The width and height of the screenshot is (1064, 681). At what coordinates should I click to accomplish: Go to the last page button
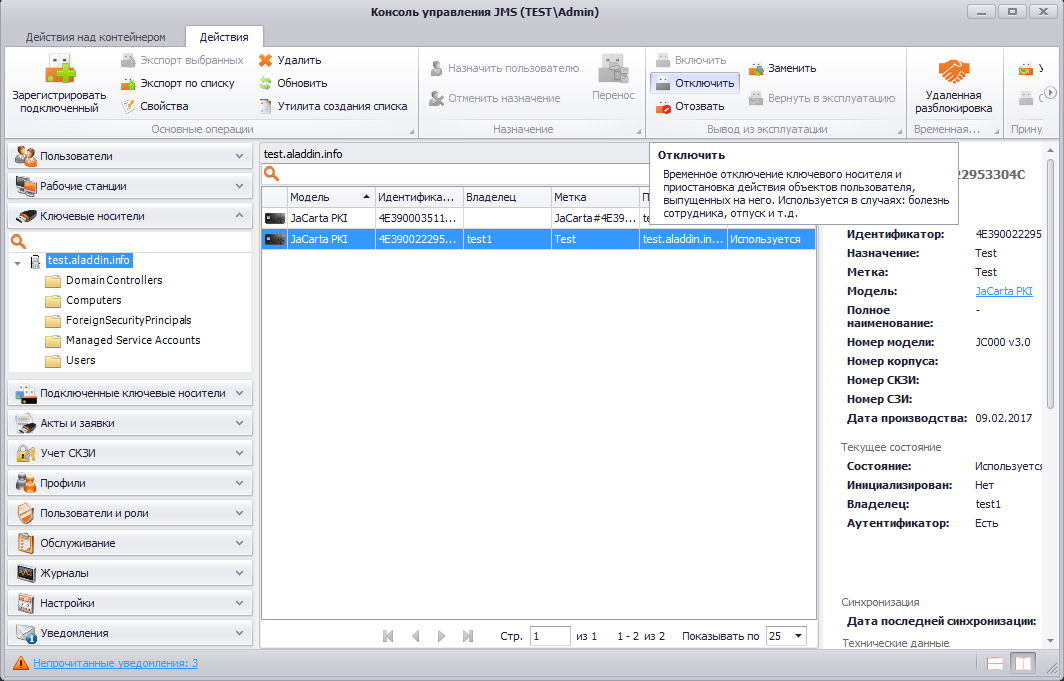click(468, 636)
